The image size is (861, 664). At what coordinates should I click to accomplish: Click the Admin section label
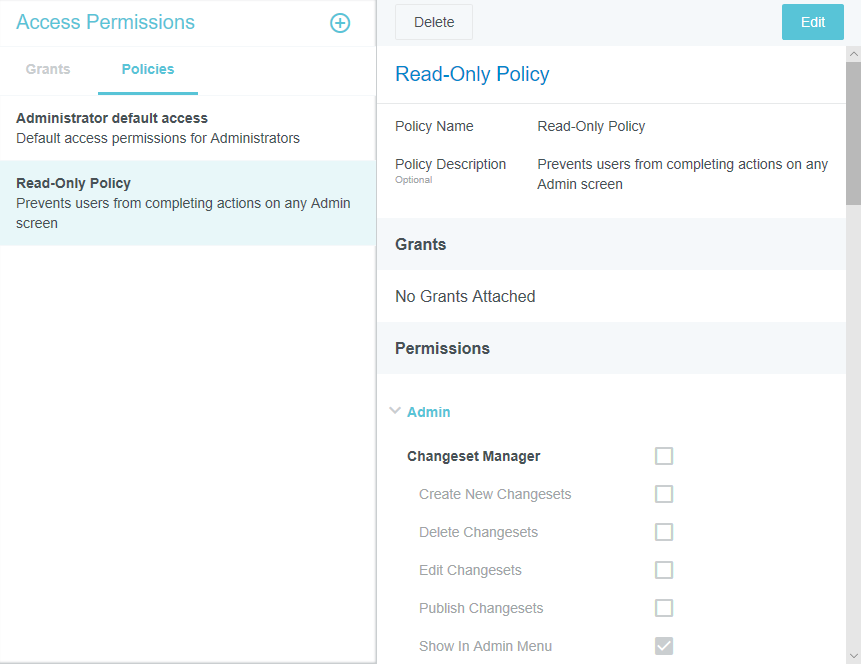(428, 412)
